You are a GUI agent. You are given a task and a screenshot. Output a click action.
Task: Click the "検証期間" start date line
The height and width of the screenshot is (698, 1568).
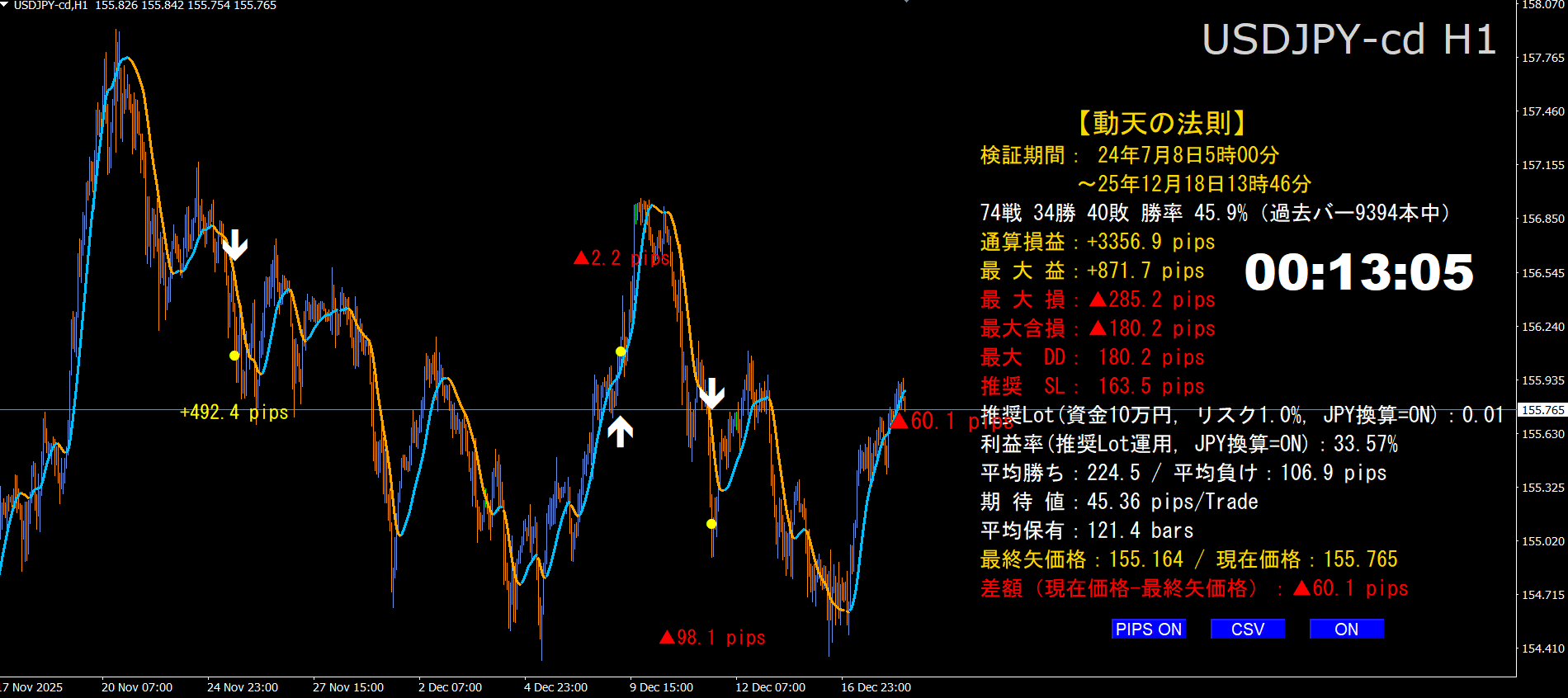coord(1130,155)
